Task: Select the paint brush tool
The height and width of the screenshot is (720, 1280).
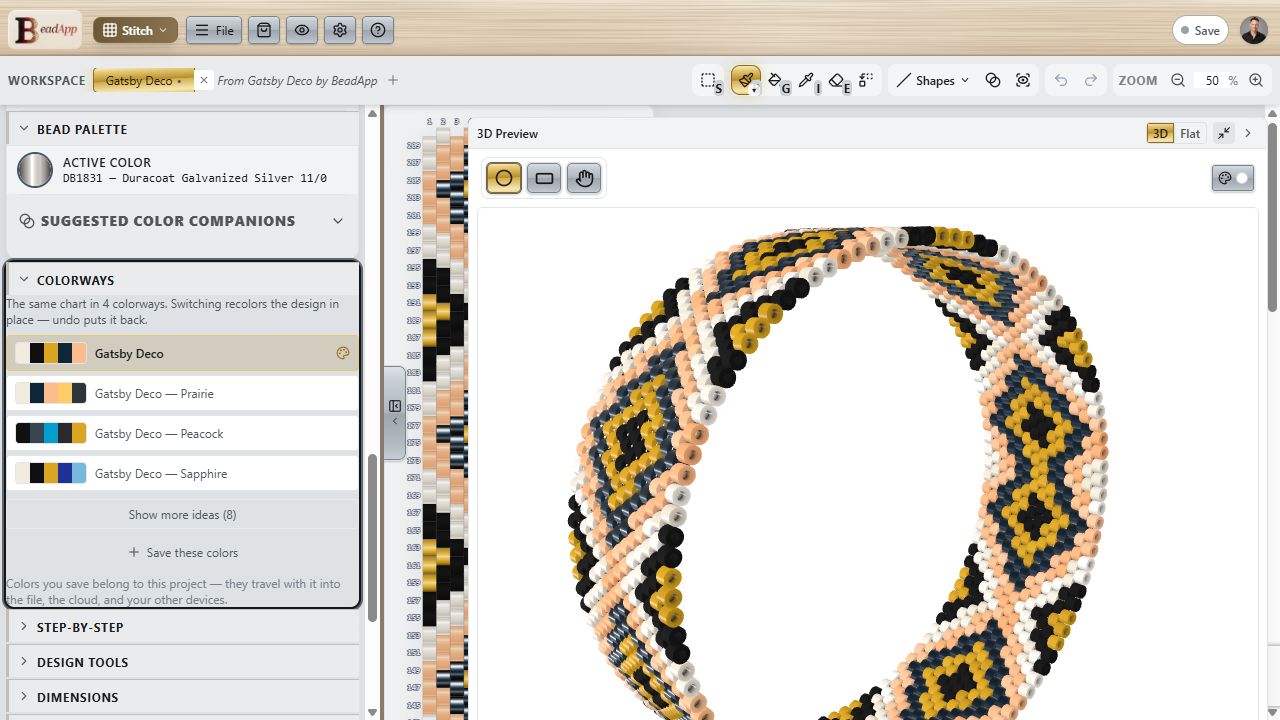Action: (746, 81)
